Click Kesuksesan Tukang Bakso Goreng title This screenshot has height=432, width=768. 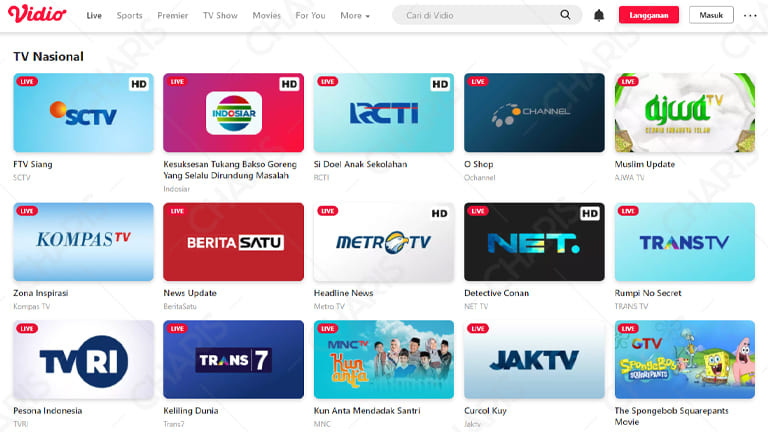(x=230, y=170)
